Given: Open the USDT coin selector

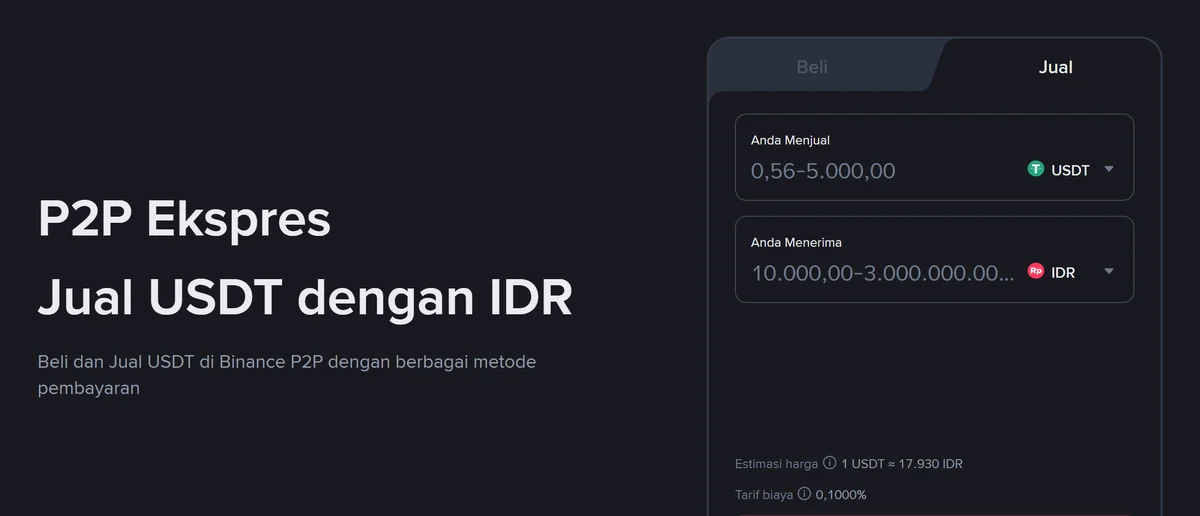Looking at the screenshot, I should coord(1071,169).
